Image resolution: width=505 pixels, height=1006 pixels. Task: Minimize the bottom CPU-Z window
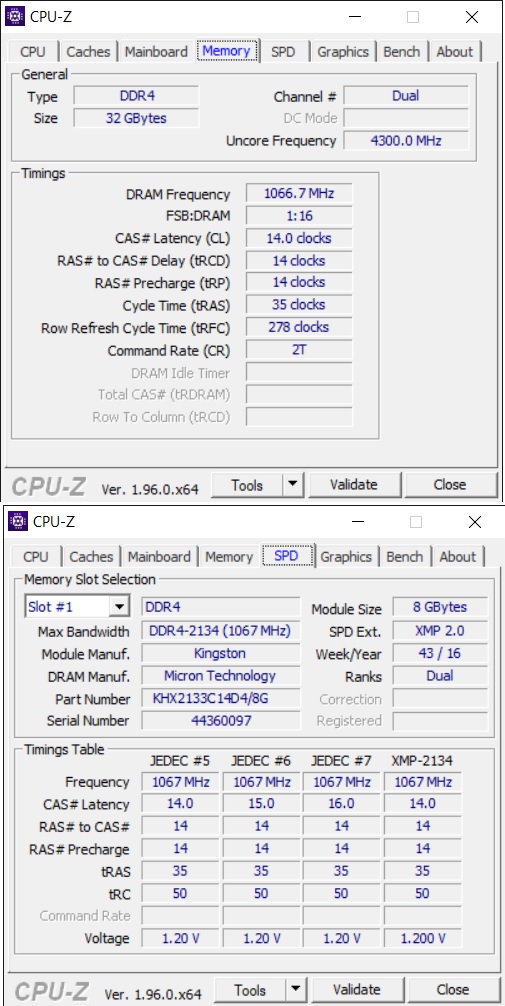pos(359,522)
